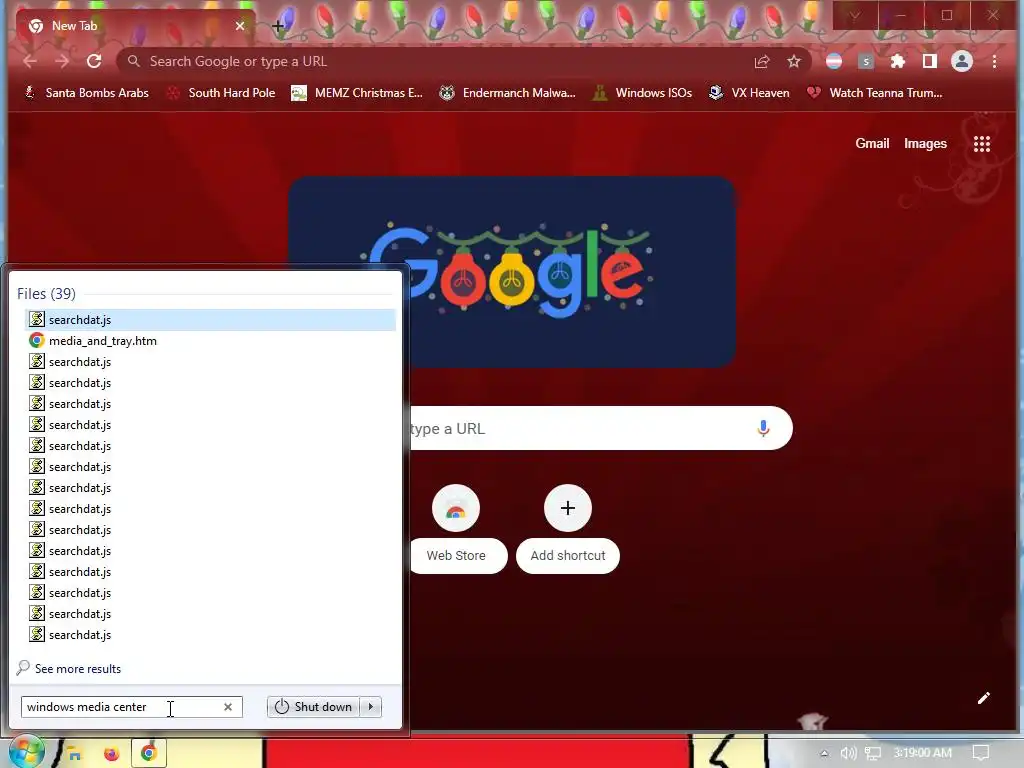
Task: Open the Windows ISOs bookmark
Action: click(x=643, y=93)
